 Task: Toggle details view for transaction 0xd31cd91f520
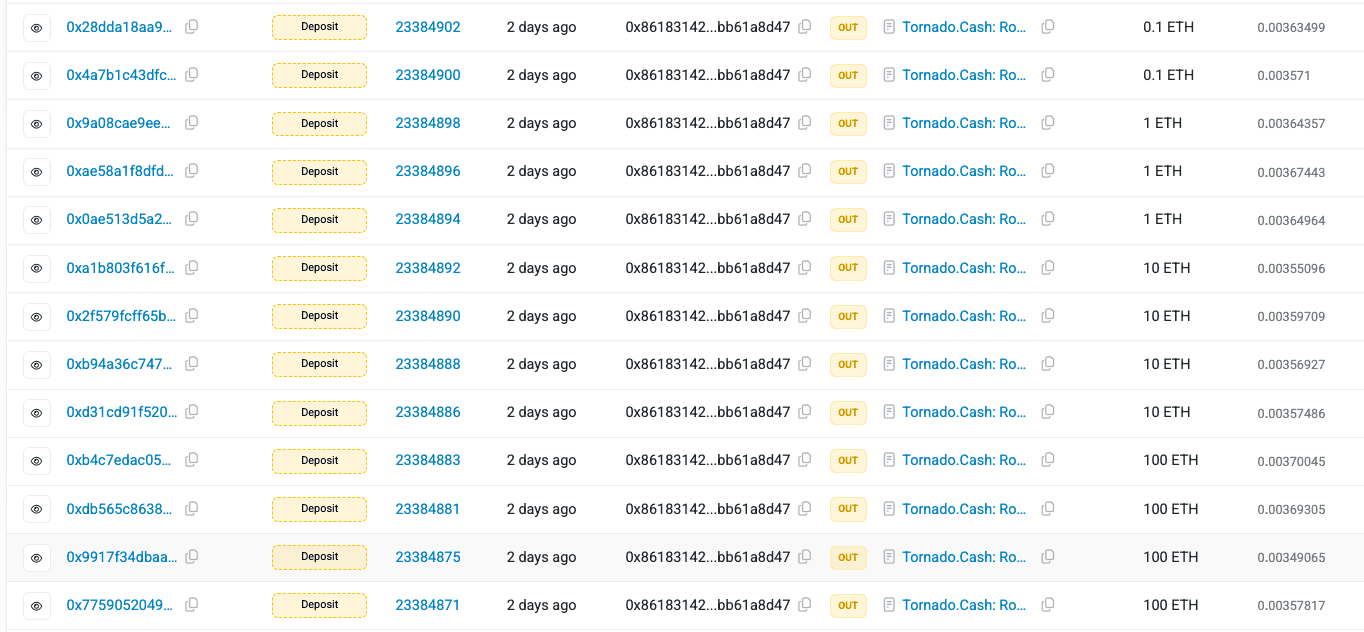36,412
